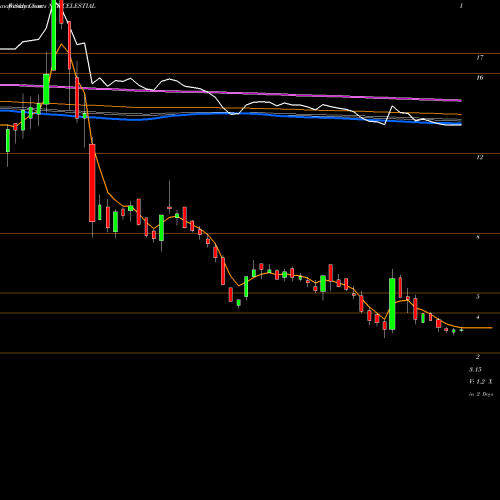Select the large green candle near price 5

pyautogui.click(x=392, y=304)
